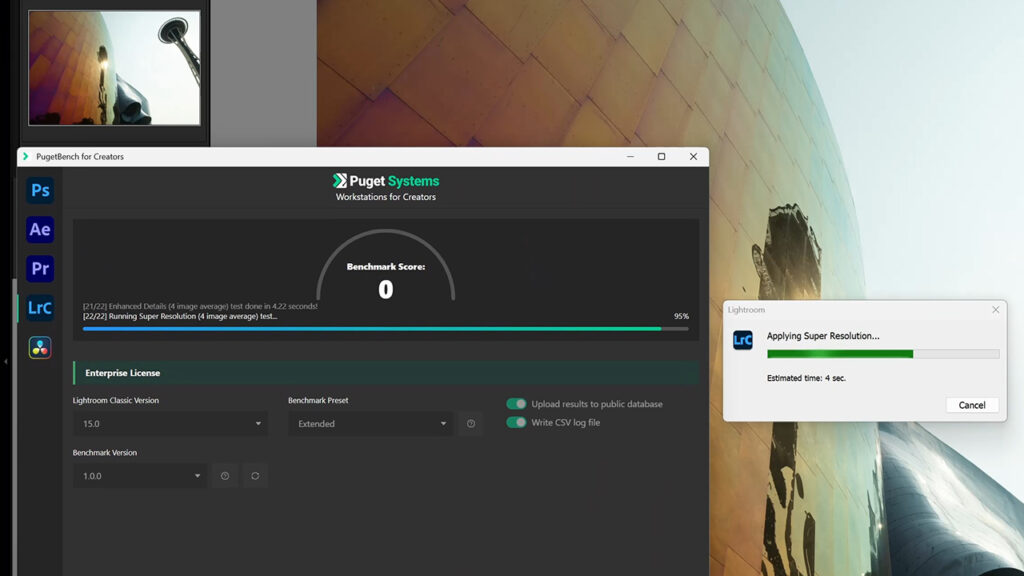Cancel the Super Resolution process

coord(972,405)
